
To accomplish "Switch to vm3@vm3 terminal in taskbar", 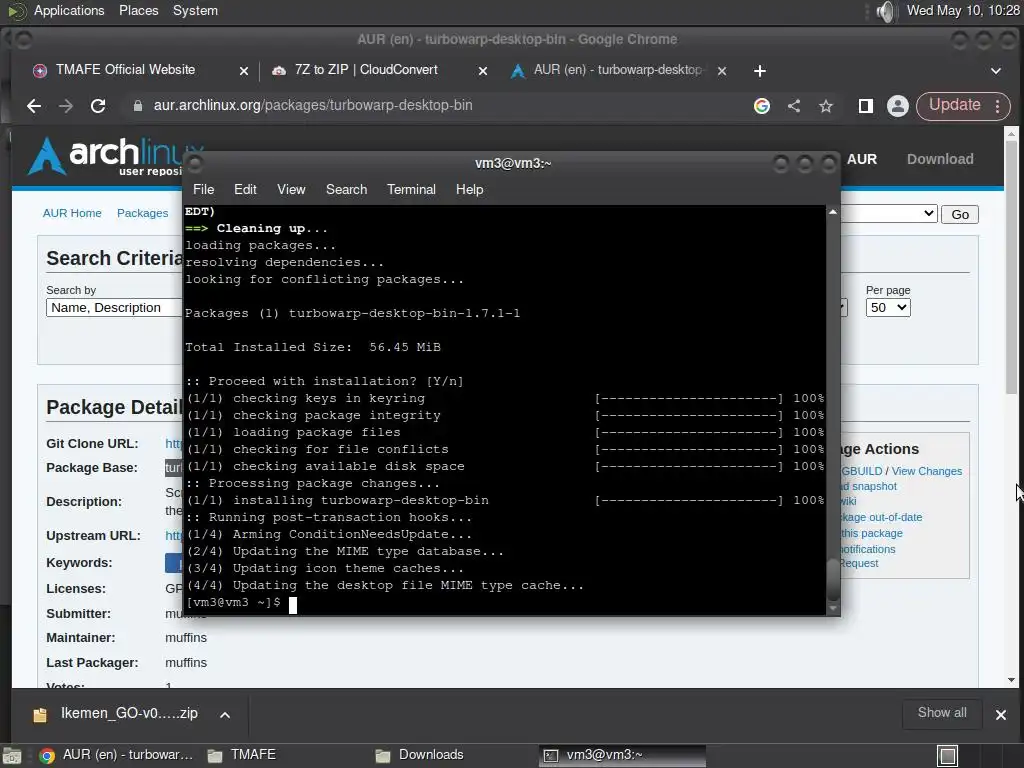I will [x=623, y=755].
